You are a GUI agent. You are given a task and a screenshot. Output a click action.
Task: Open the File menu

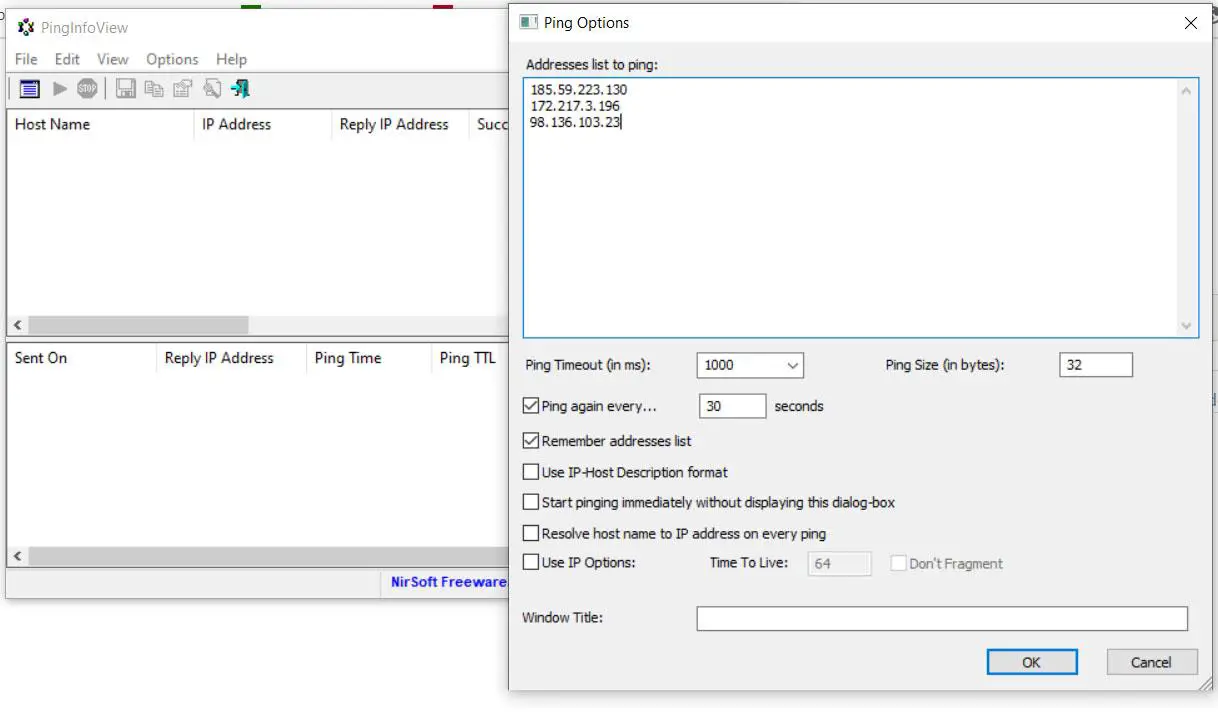[x=26, y=59]
